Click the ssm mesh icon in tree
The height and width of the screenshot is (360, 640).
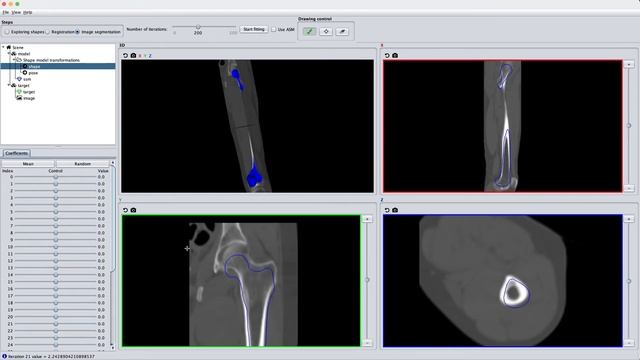pyautogui.click(x=19, y=79)
